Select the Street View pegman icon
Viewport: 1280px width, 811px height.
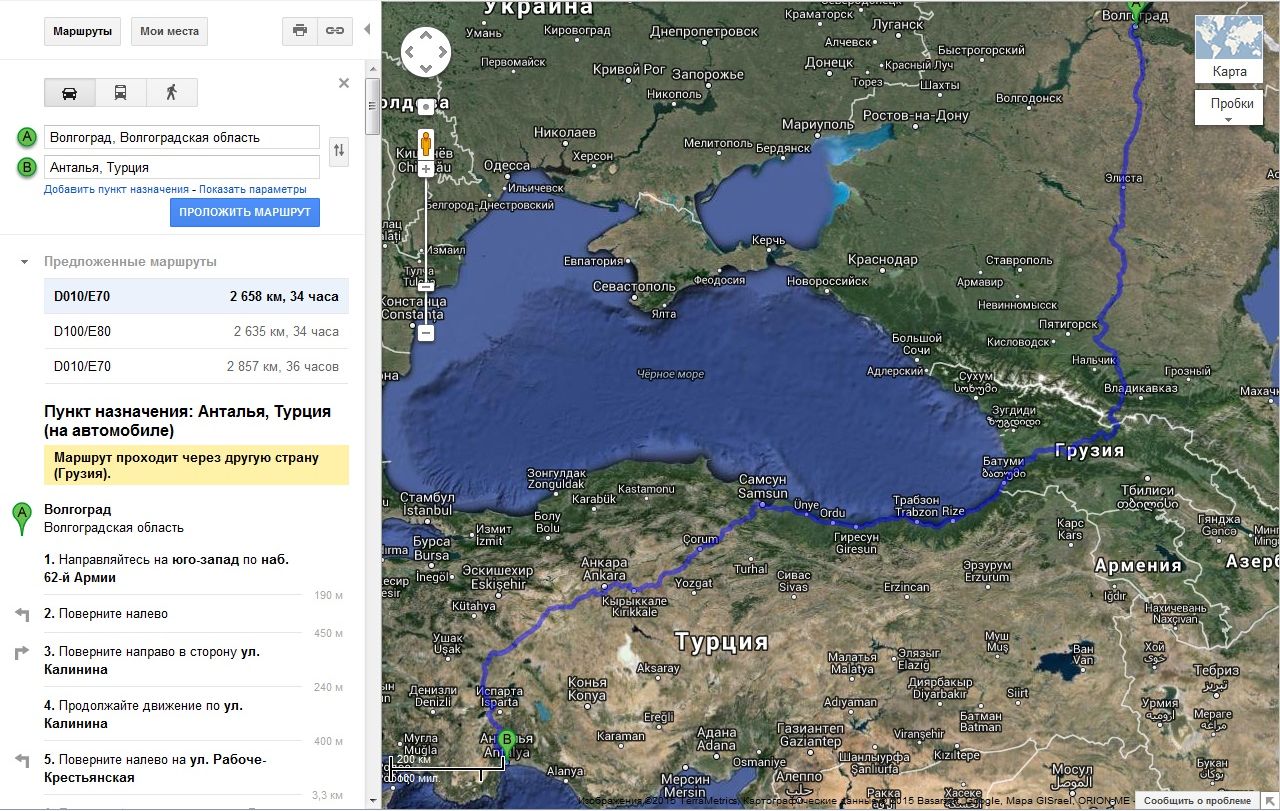coord(426,142)
